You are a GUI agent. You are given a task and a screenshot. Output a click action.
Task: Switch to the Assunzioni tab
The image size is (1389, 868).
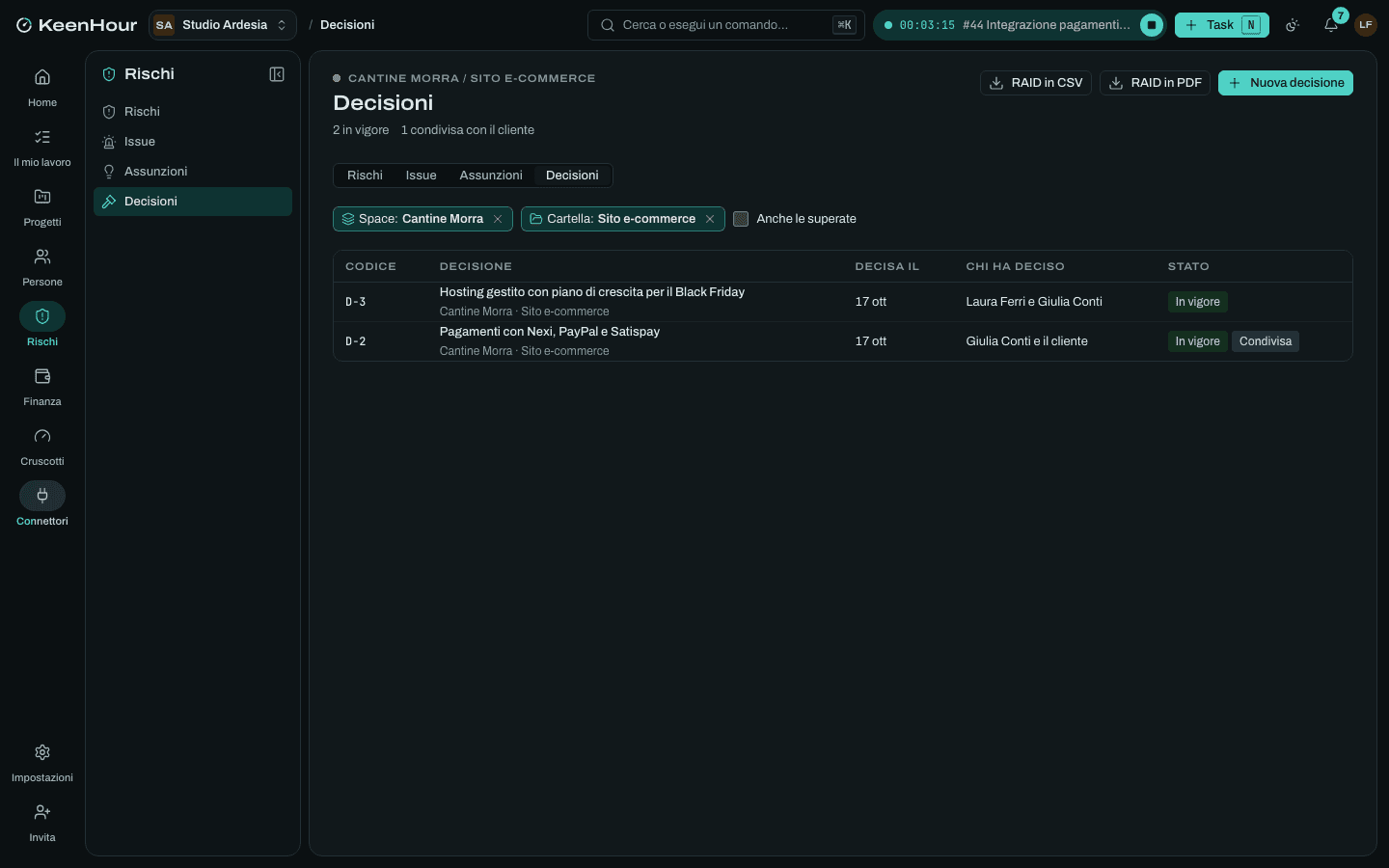click(491, 176)
